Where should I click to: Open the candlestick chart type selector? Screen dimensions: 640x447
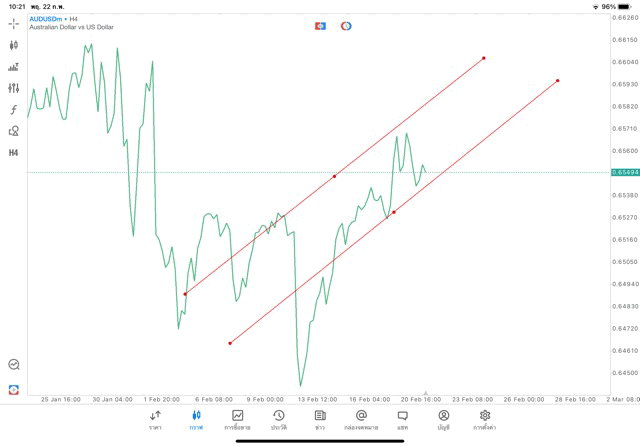coord(14,46)
